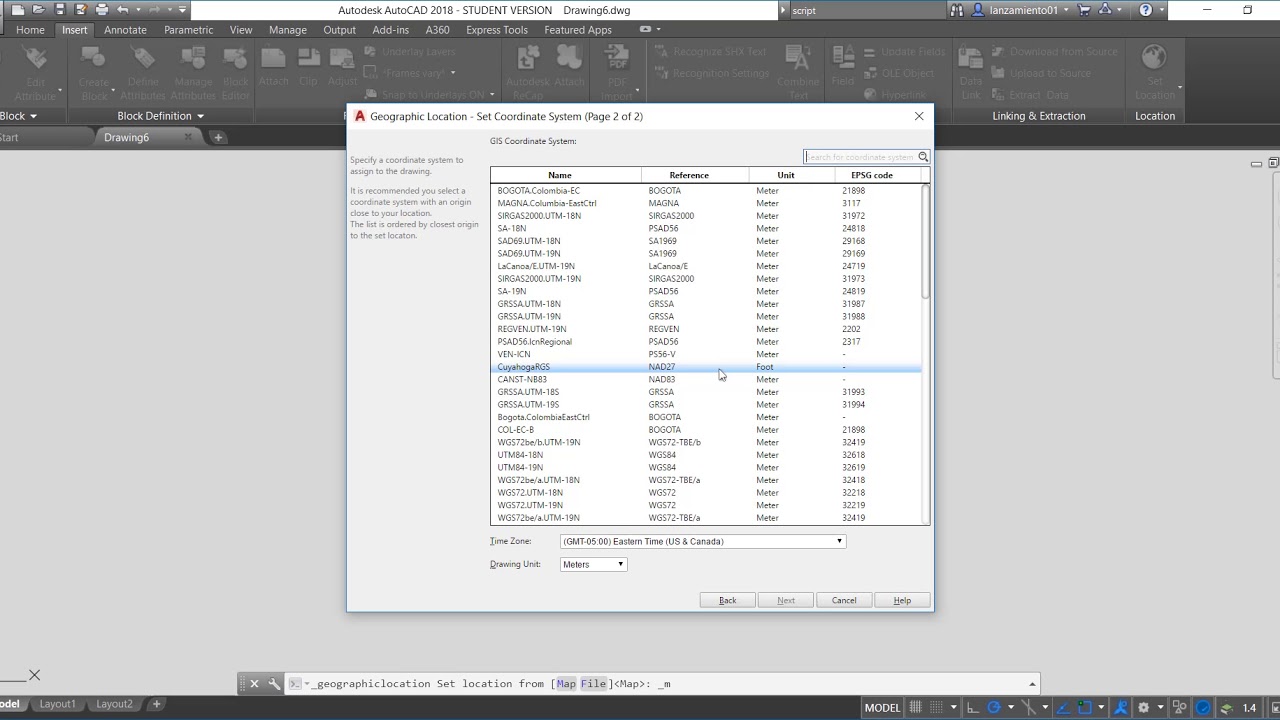1280x720 pixels.
Task: Click the coordinate system list scrollbar
Action: pyautogui.click(x=925, y=241)
